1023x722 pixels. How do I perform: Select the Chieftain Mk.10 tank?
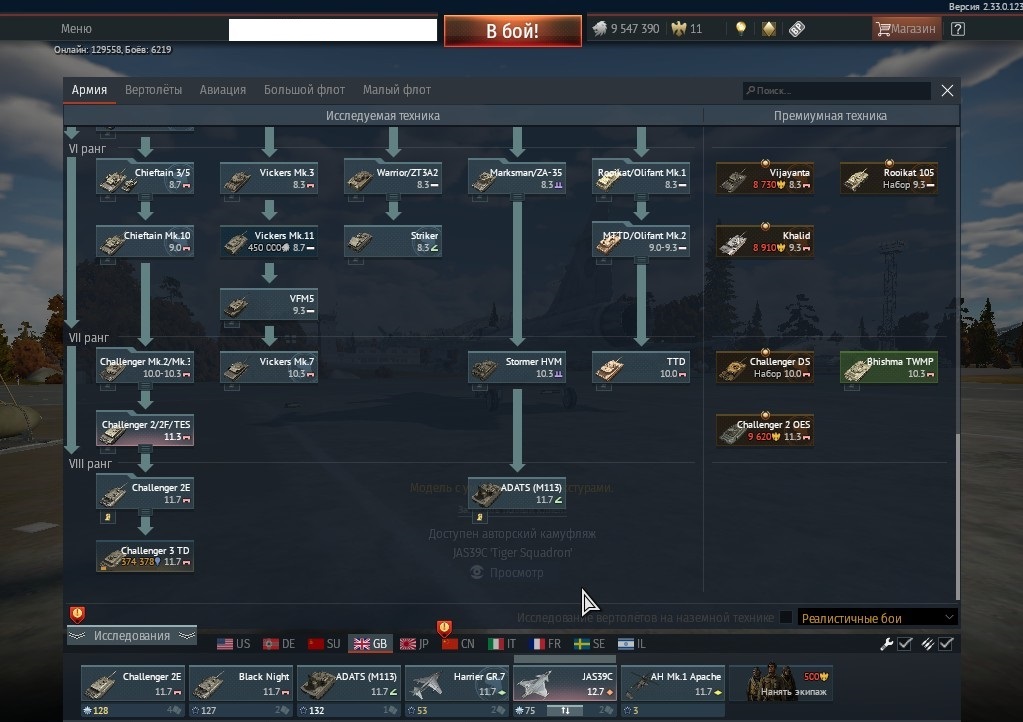point(145,241)
